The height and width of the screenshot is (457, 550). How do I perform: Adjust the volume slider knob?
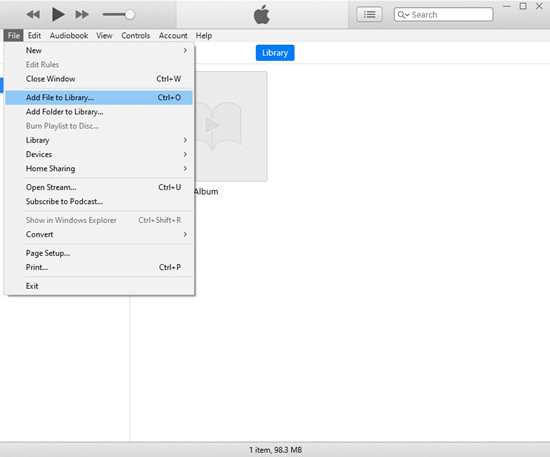pos(130,14)
